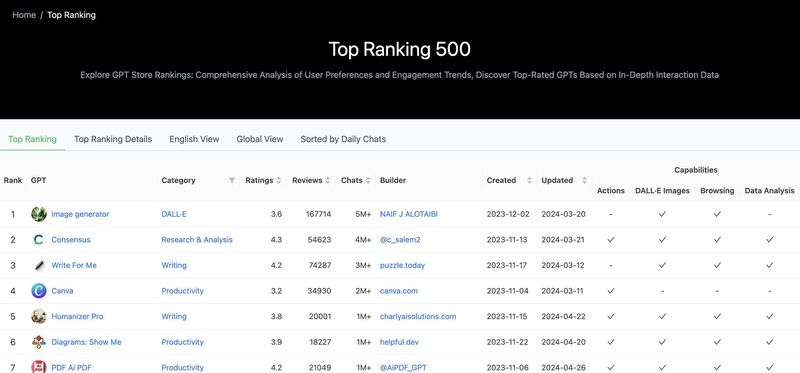Open builder canva.com link

pos(399,291)
